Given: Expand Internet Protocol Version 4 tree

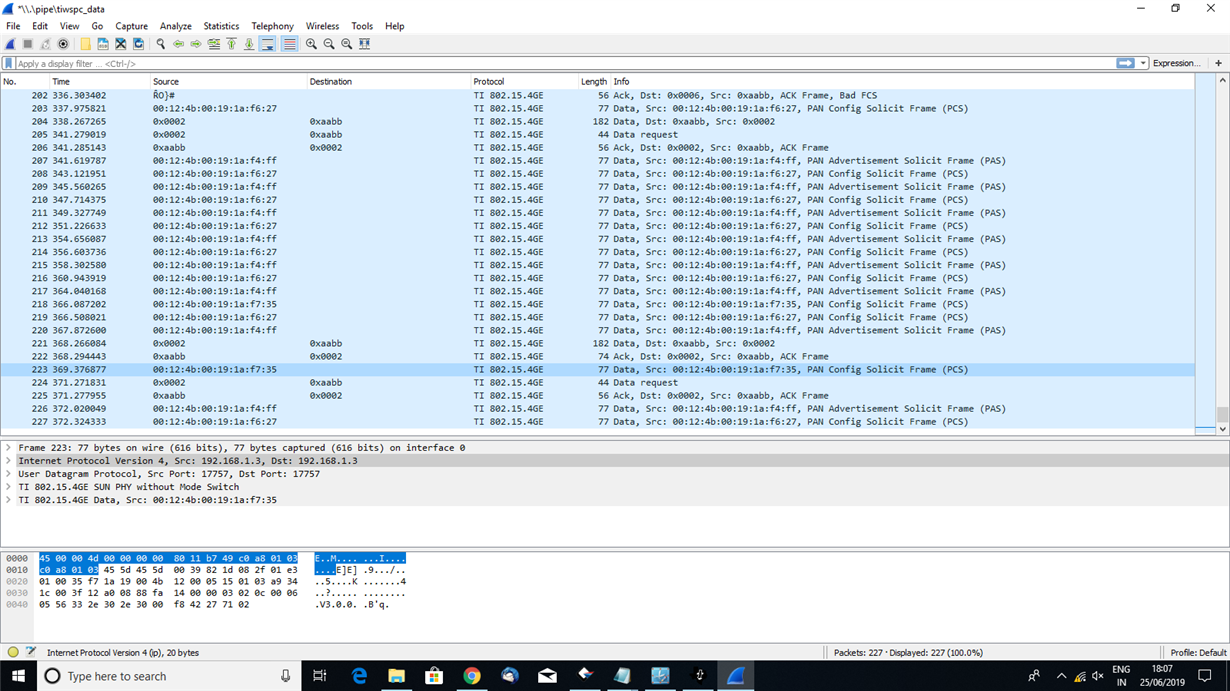Looking at the screenshot, I should coord(8,461).
